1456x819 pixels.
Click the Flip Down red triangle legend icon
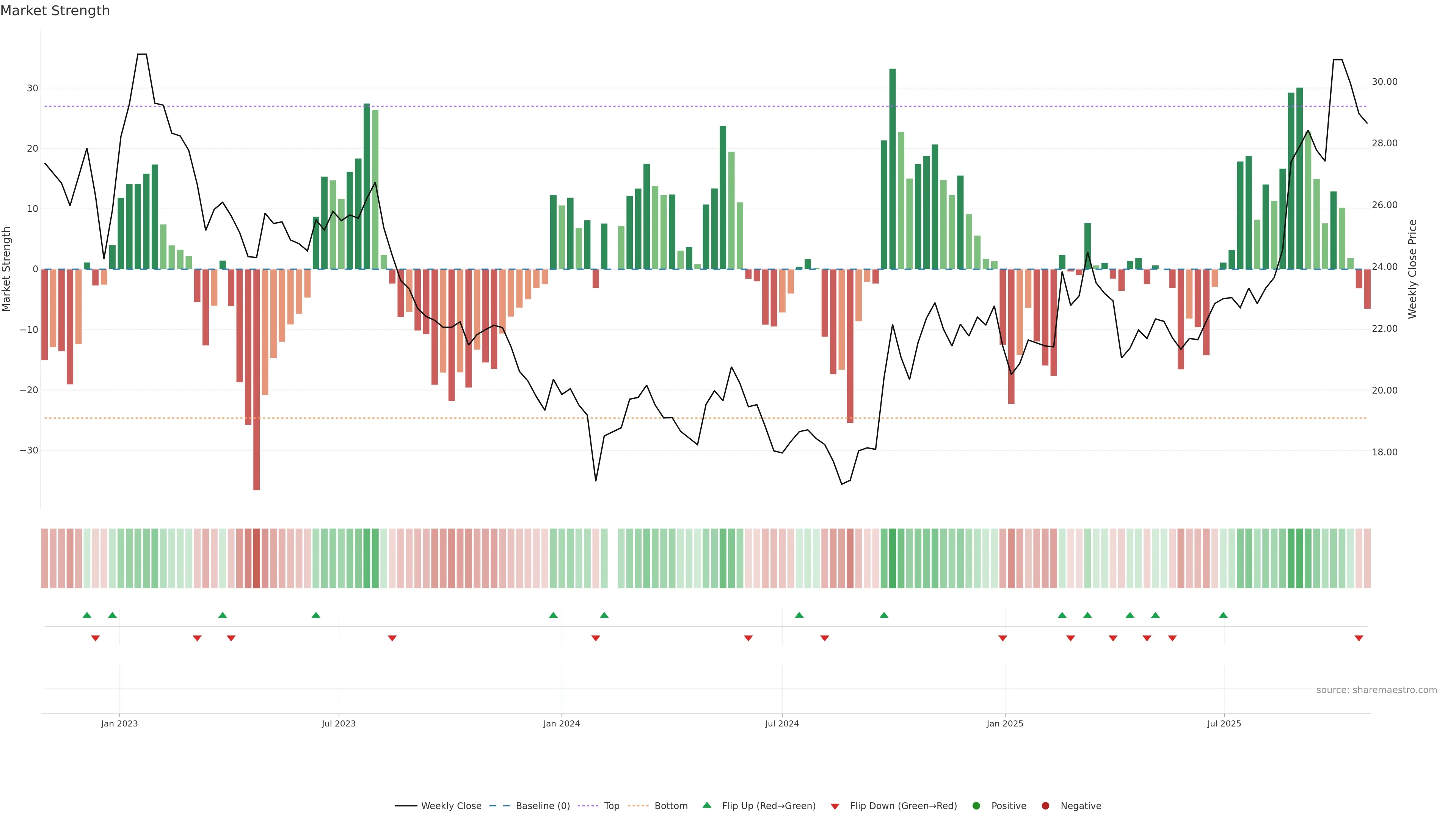(835, 806)
